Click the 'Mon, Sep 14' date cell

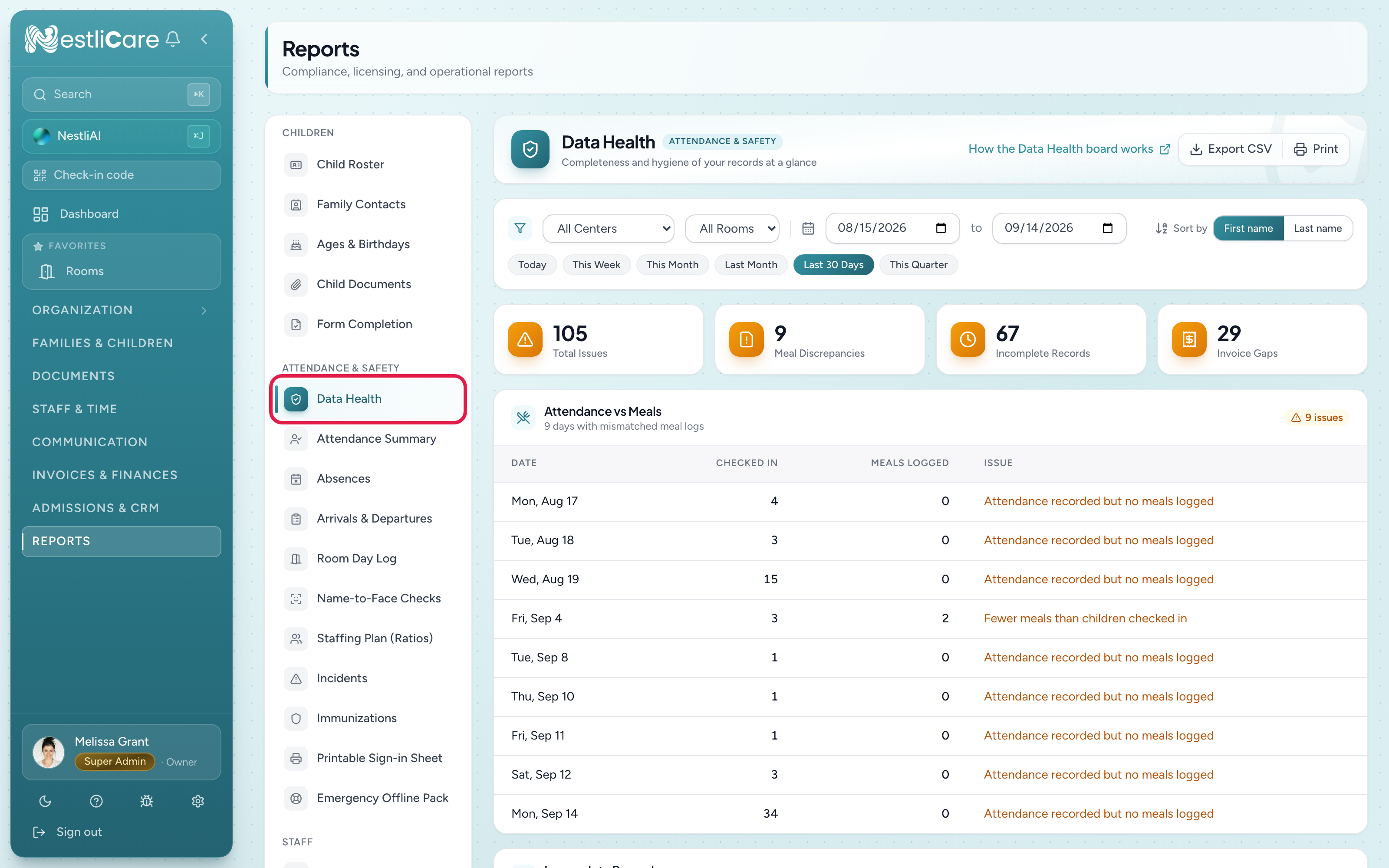[544, 814]
